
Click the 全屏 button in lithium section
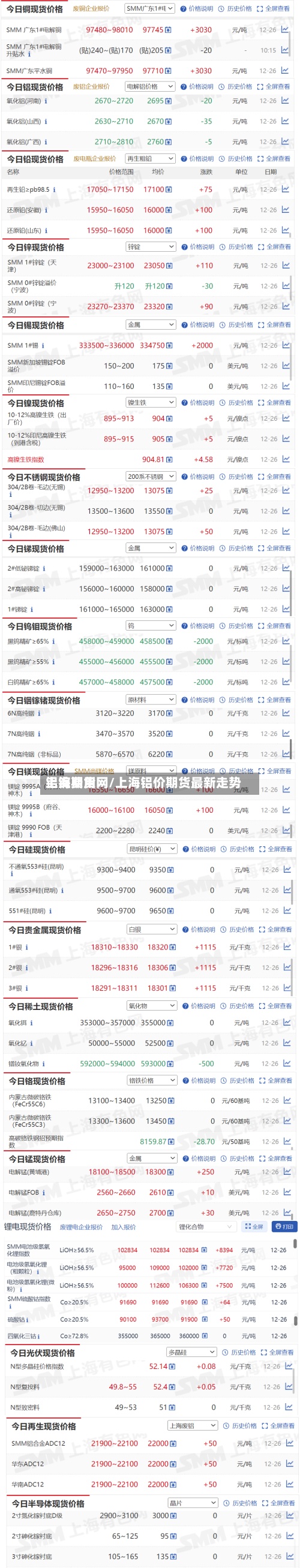(x=254, y=1226)
